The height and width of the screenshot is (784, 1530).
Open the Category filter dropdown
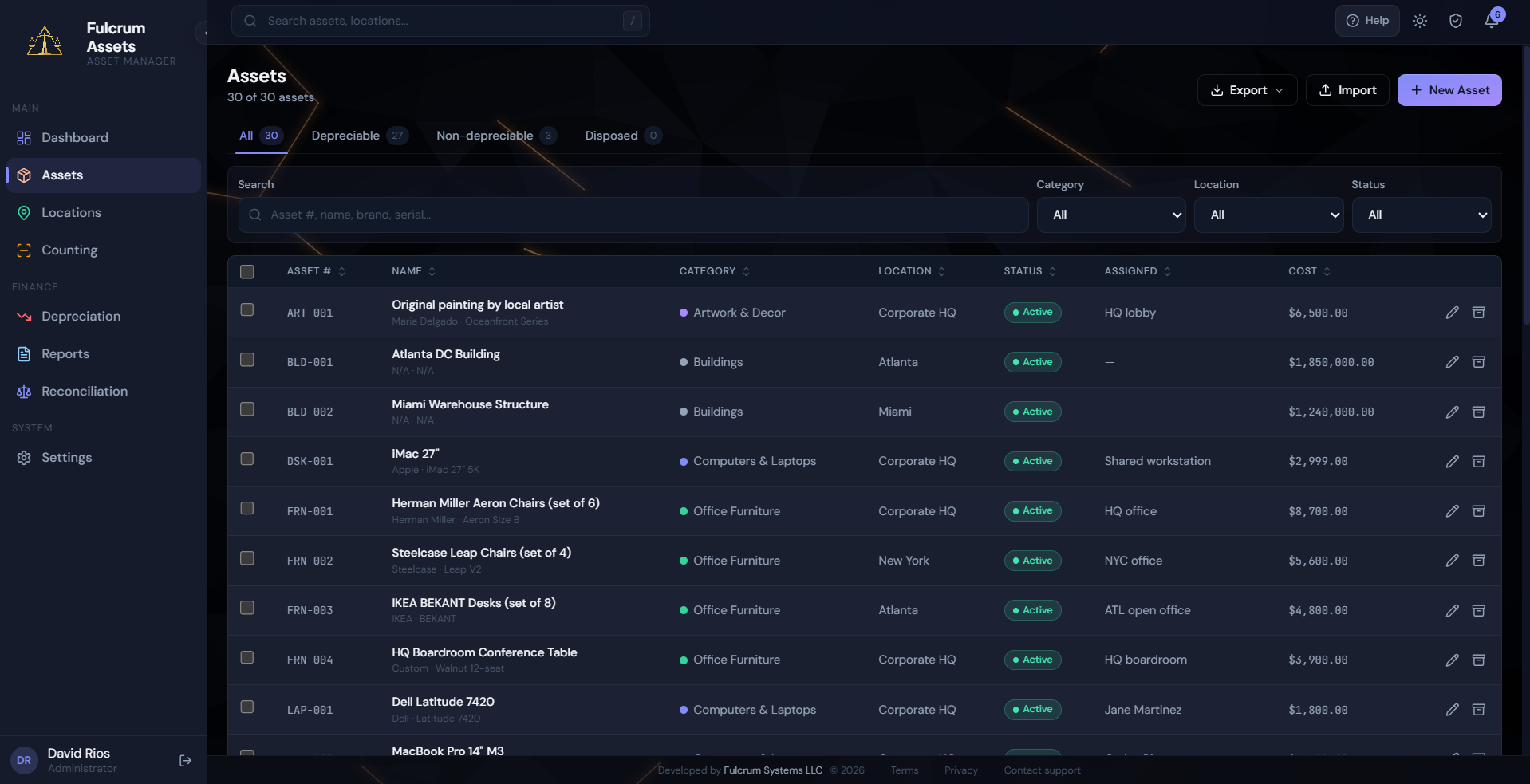click(1110, 215)
